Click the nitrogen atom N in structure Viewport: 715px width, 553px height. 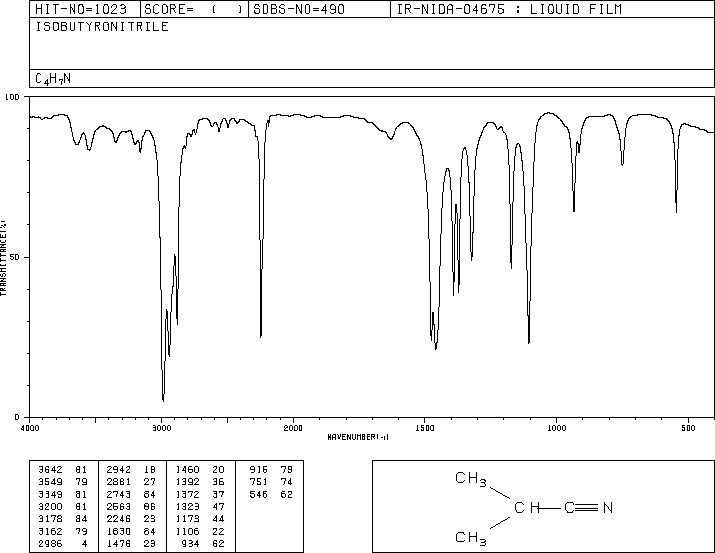608,507
